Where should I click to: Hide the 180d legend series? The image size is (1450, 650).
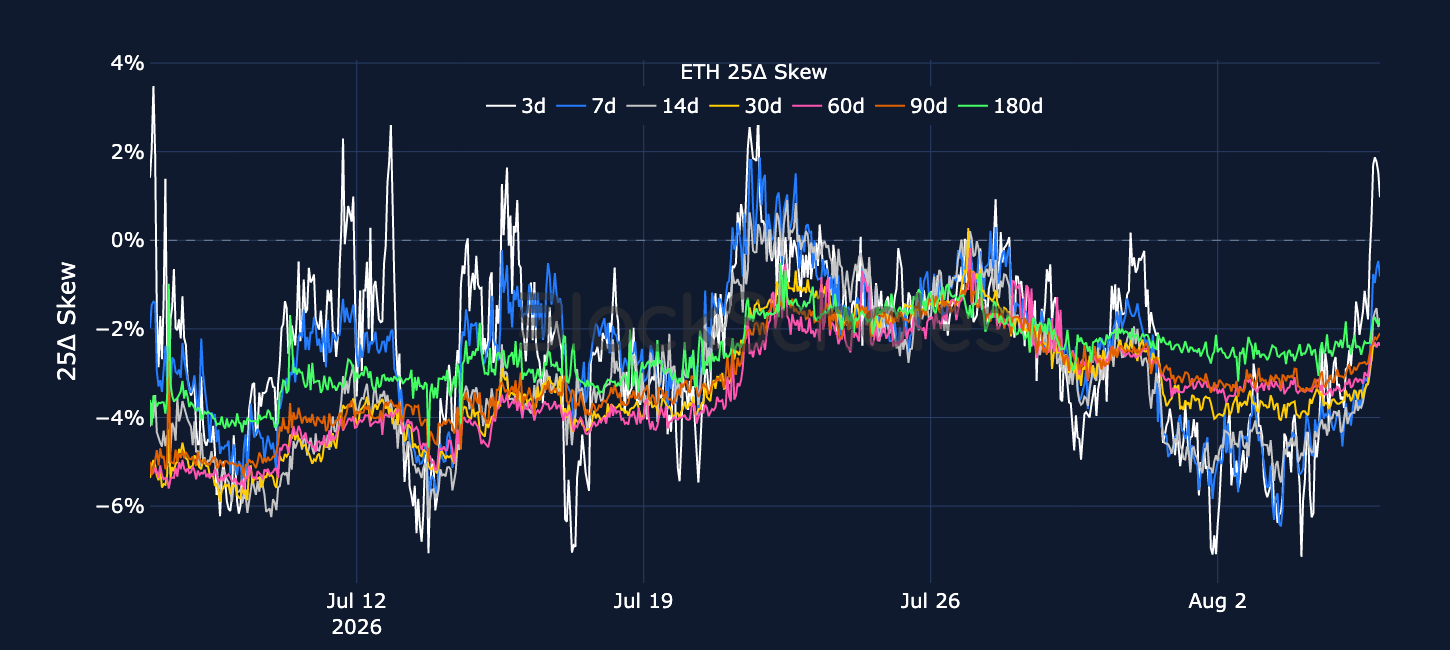tap(1000, 105)
